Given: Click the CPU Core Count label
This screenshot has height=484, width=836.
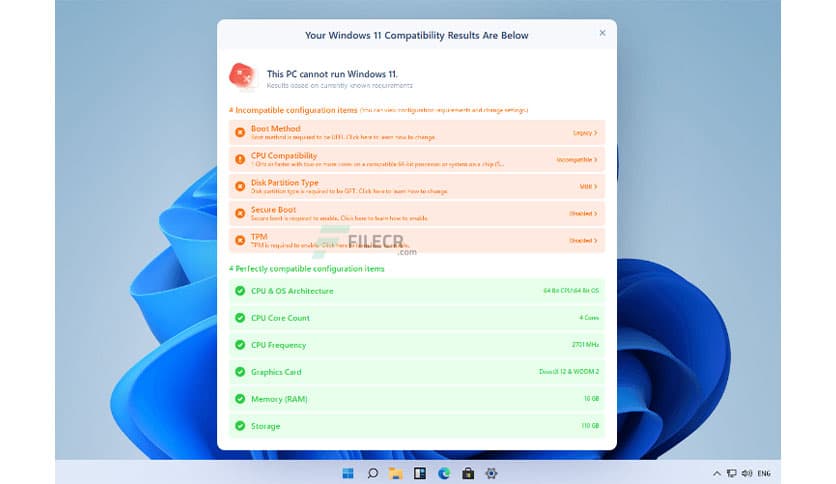Looking at the screenshot, I should [280, 318].
